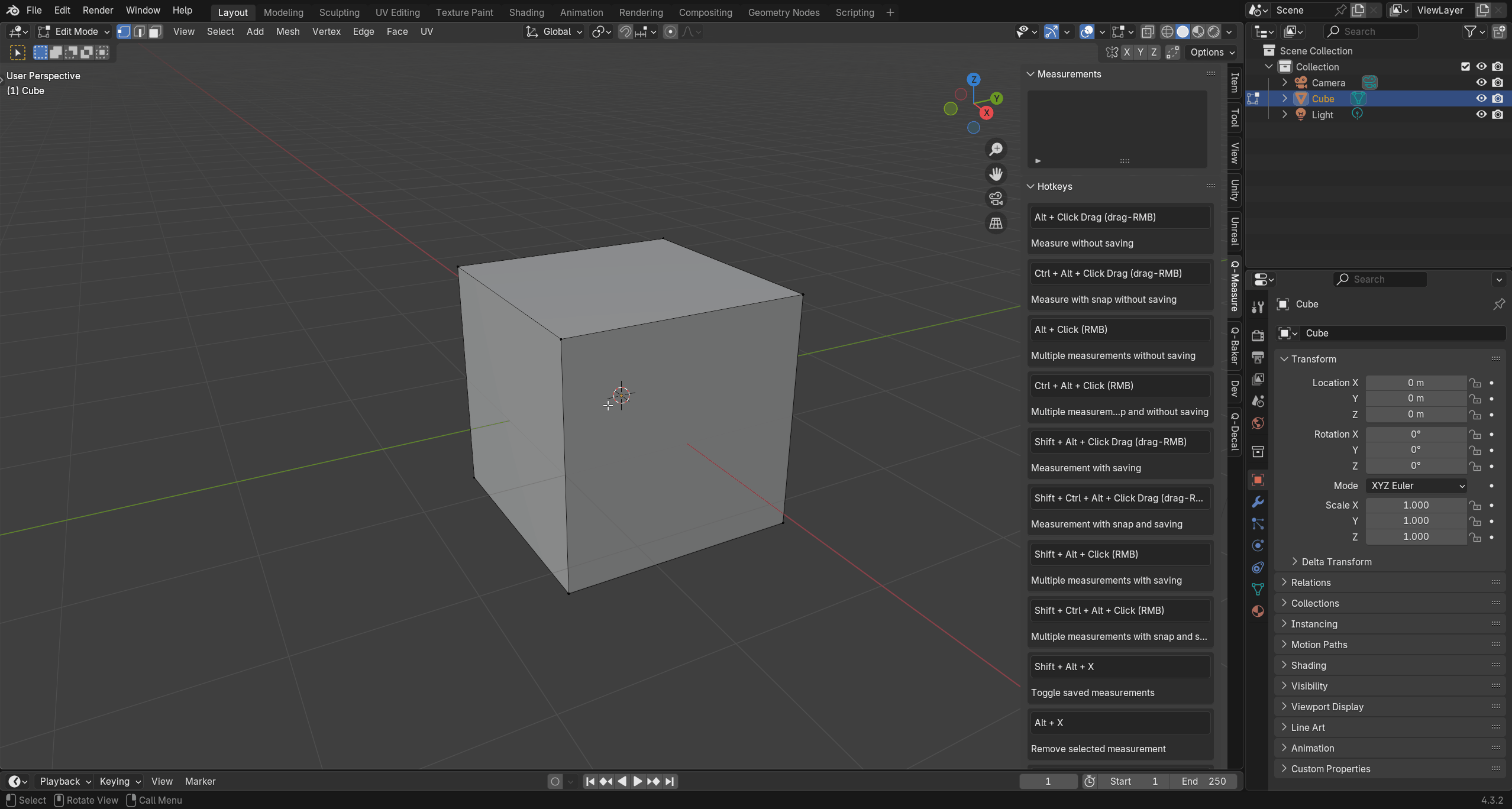The height and width of the screenshot is (809, 1512).
Task: Disable Cube in renders camera icon
Action: 1497,99
